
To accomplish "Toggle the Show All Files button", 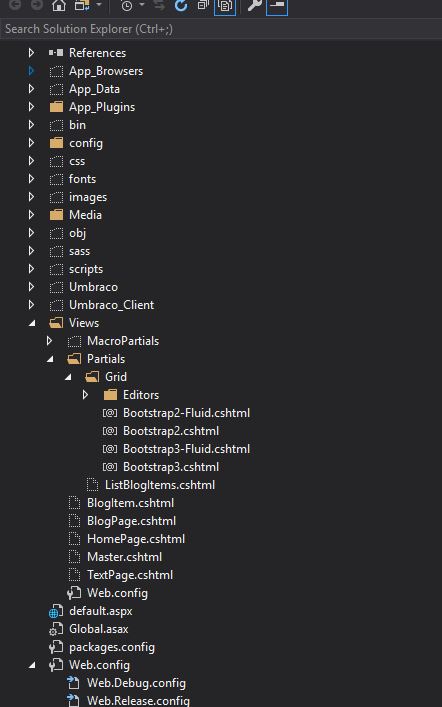I will tap(225, 6).
